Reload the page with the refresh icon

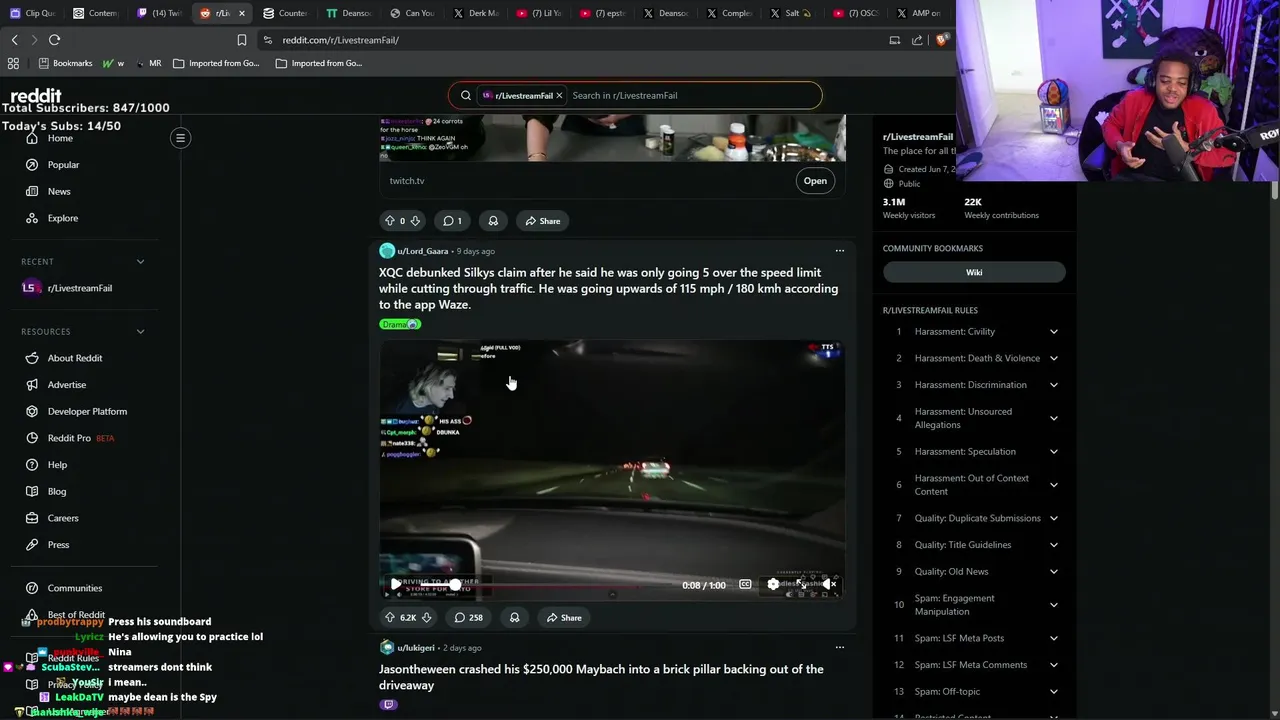(x=54, y=40)
